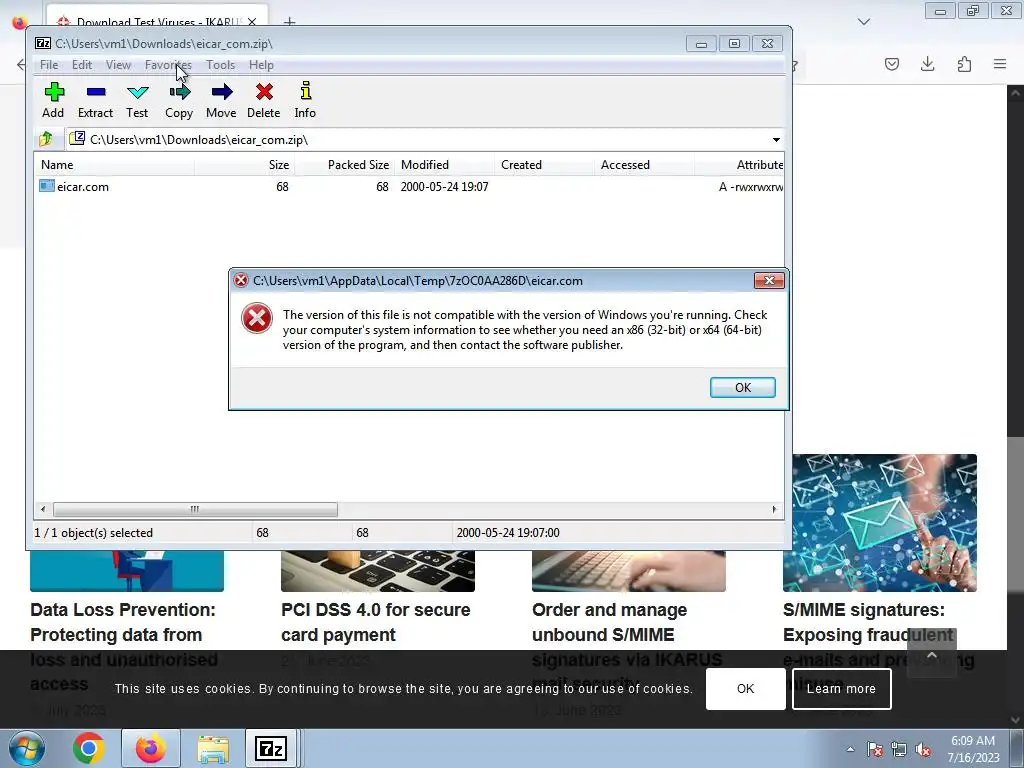Click the Info toolbar icon

(x=305, y=100)
